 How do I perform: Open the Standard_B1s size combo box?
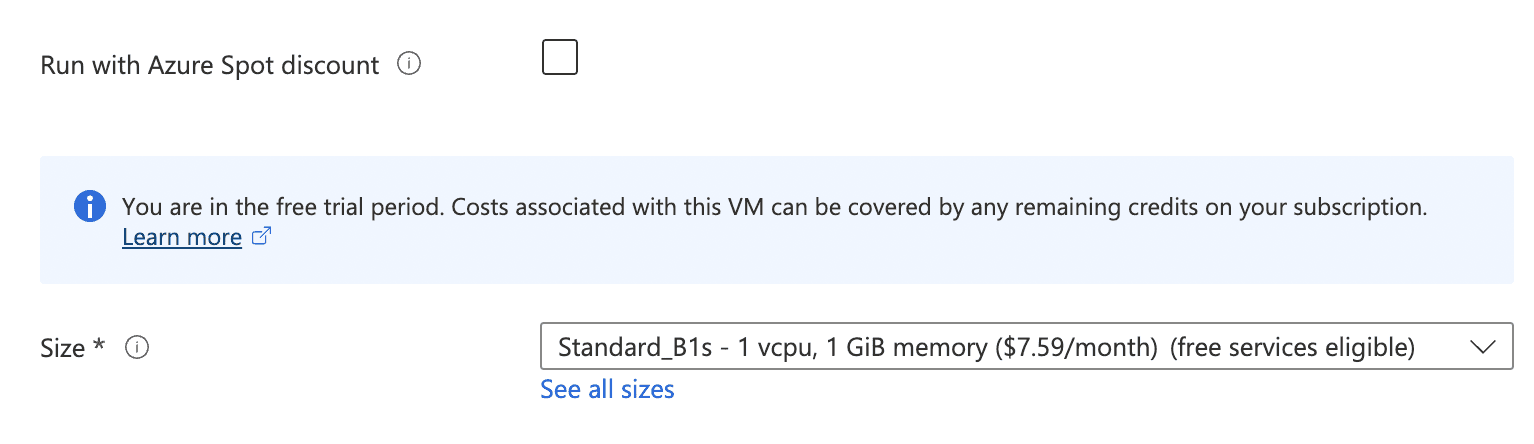(x=1026, y=347)
